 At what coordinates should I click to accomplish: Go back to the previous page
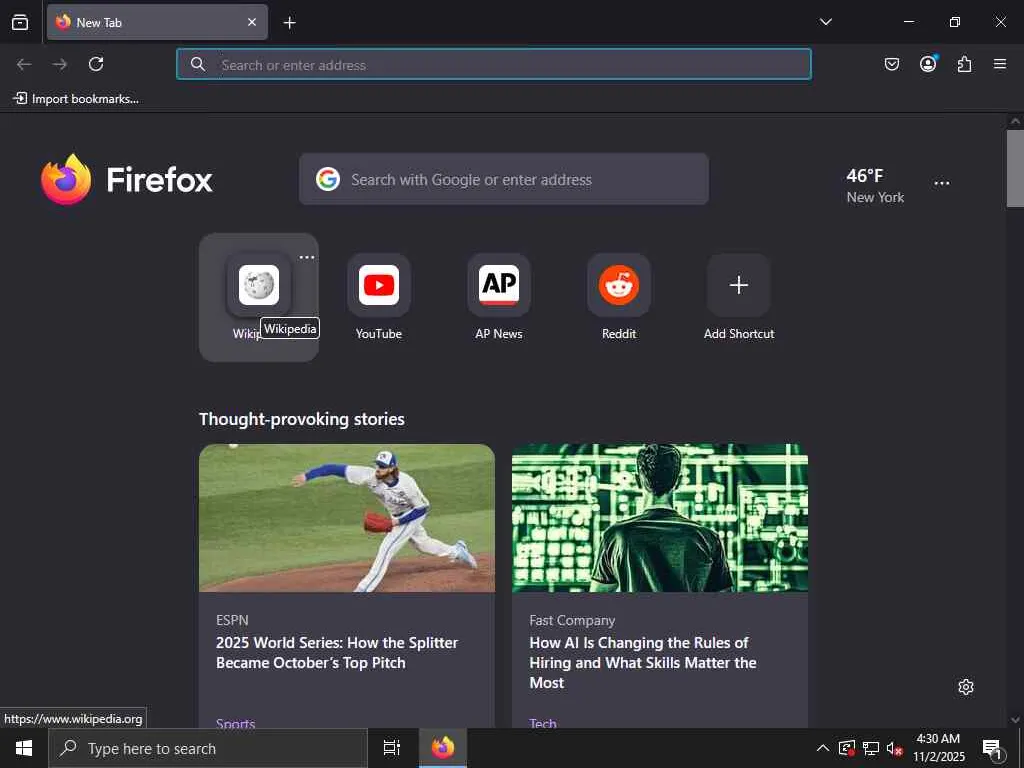coord(24,64)
